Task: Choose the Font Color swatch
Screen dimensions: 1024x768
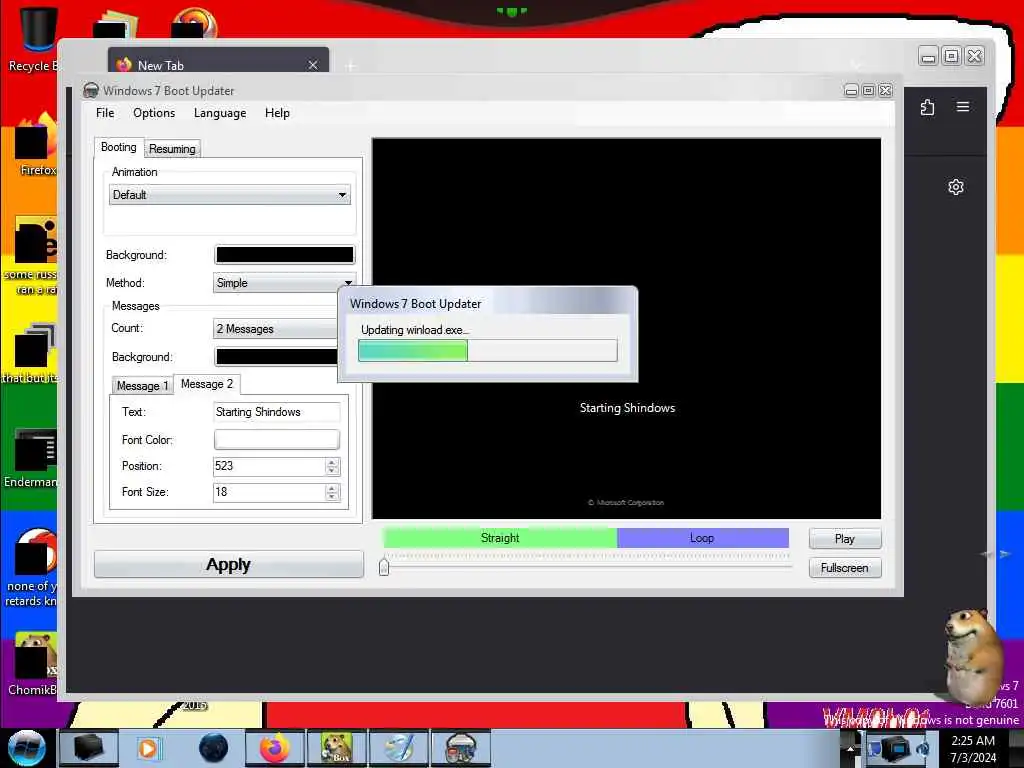Action: click(x=277, y=440)
